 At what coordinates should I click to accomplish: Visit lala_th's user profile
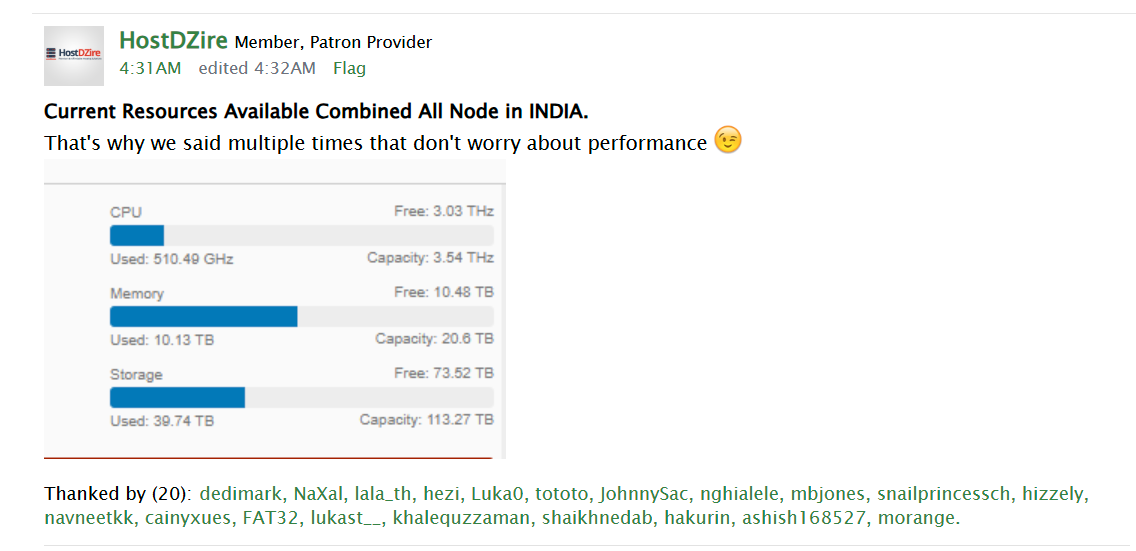(x=384, y=493)
